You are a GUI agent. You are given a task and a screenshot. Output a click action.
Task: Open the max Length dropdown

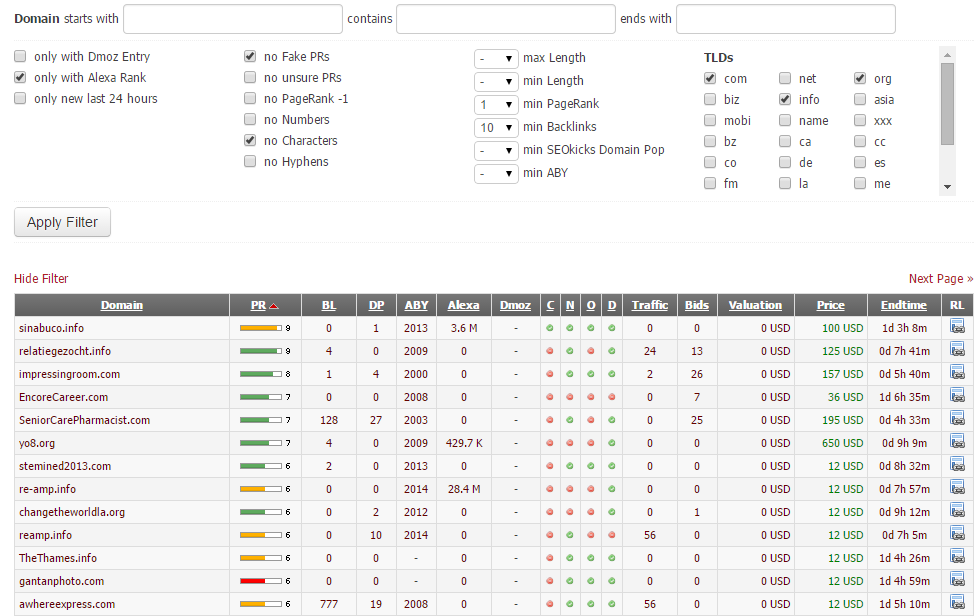coord(496,58)
